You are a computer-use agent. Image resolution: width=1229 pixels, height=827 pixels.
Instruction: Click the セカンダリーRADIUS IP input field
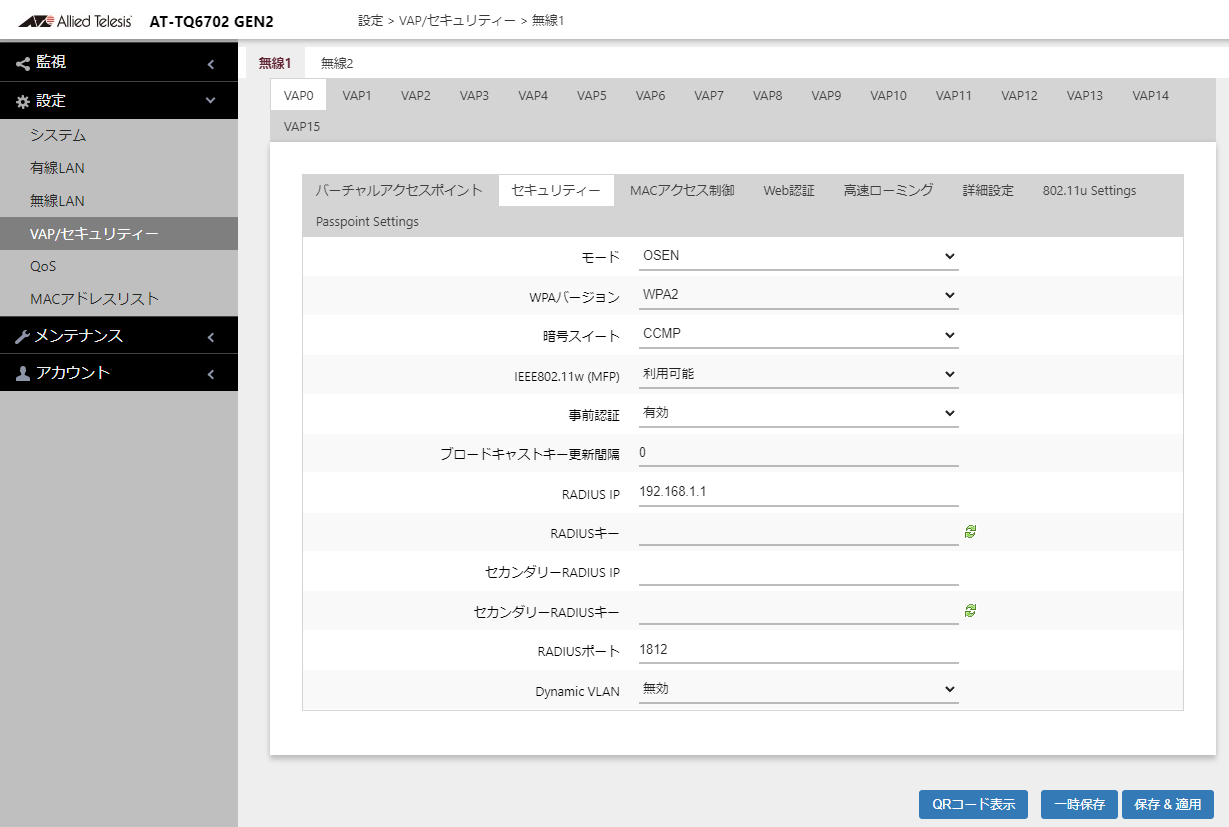[799, 571]
